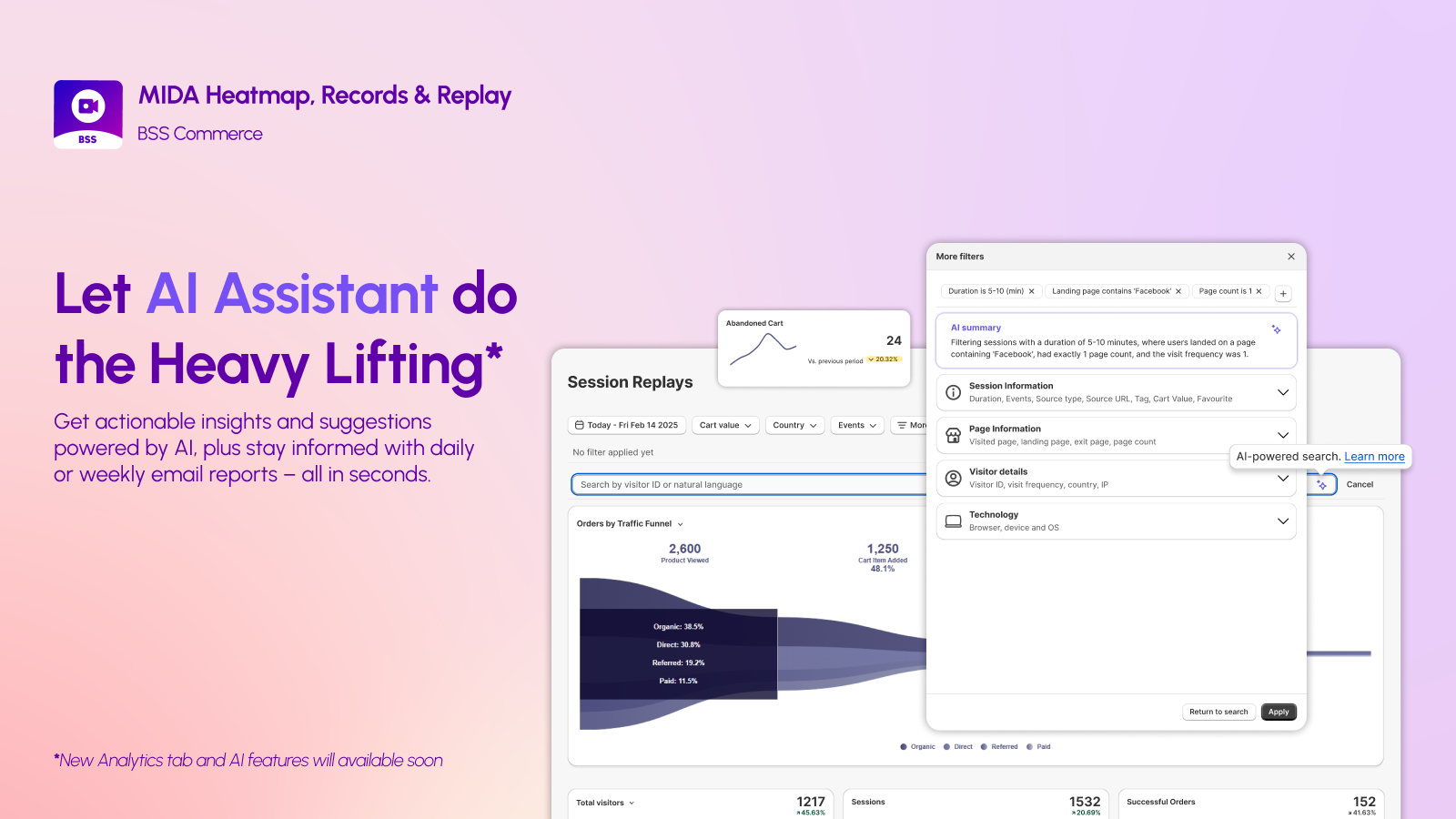1456x819 pixels.
Task: Click the 'BSS Commerce' developer name
Action: (199, 134)
